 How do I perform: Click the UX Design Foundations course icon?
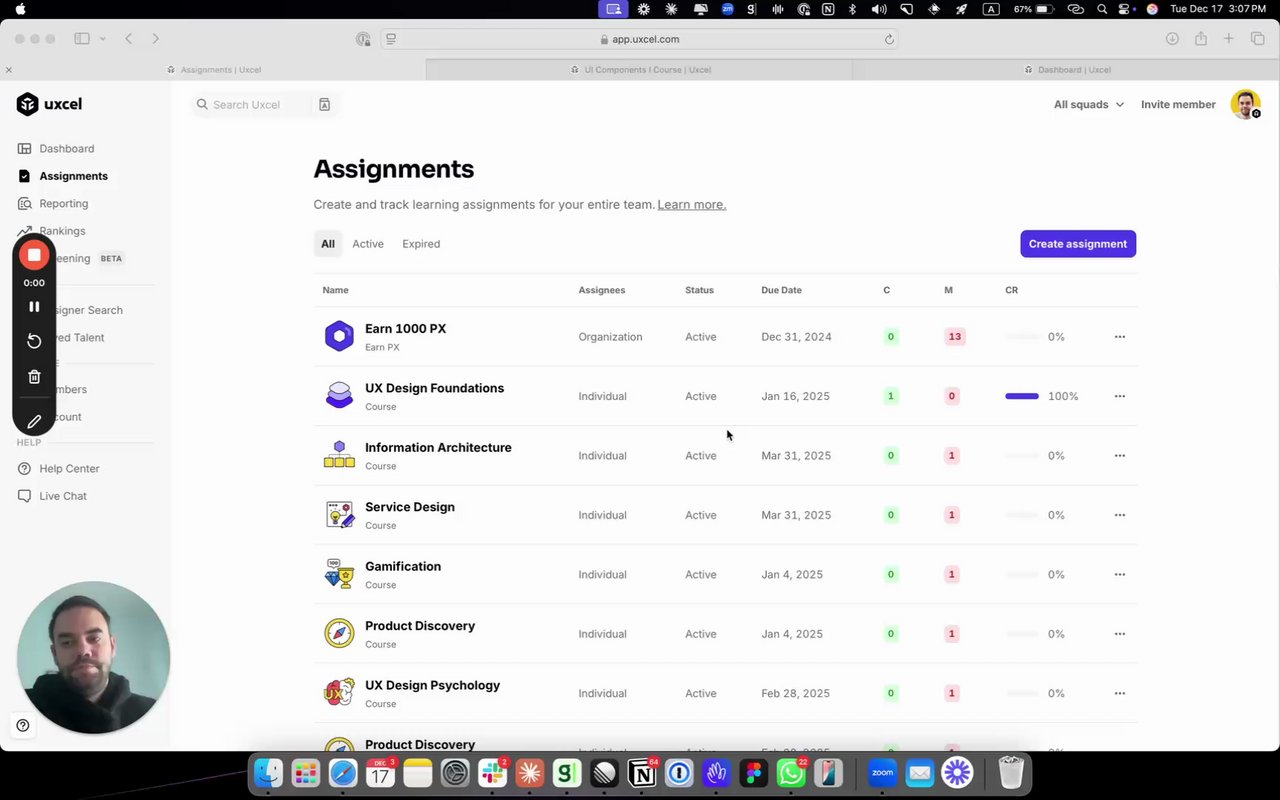pyautogui.click(x=339, y=396)
